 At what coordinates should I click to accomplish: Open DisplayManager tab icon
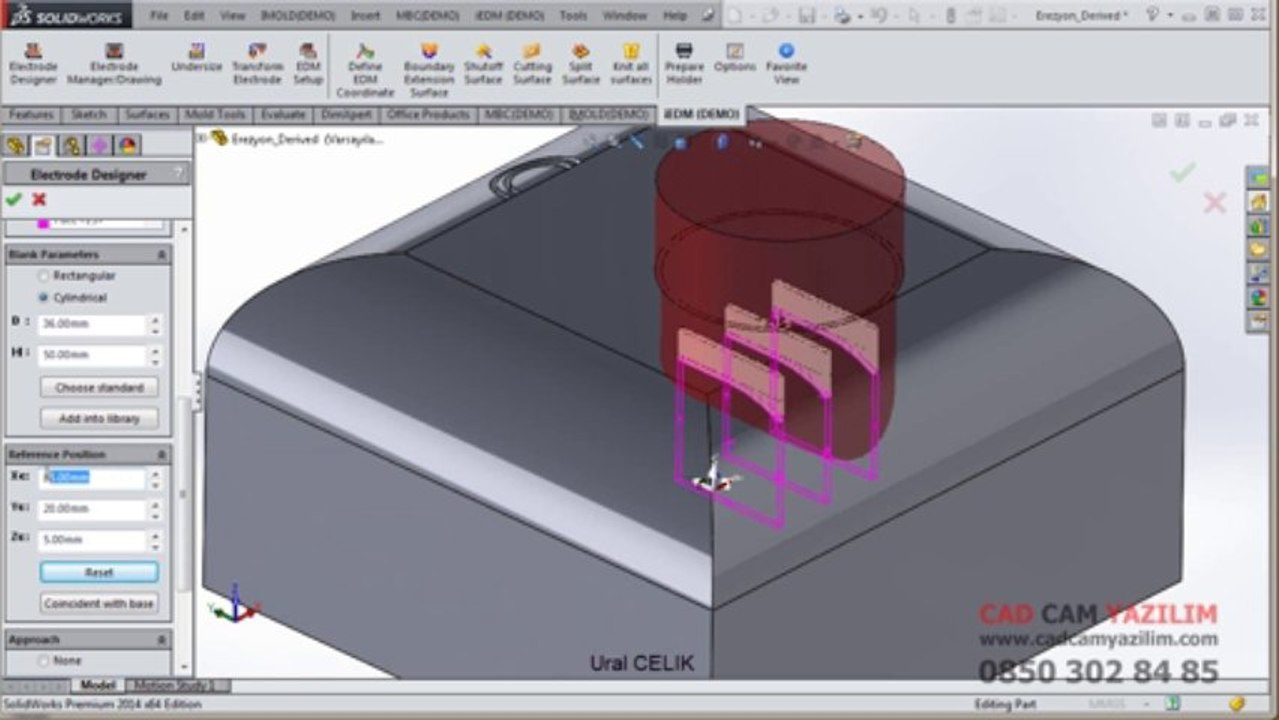[128, 146]
